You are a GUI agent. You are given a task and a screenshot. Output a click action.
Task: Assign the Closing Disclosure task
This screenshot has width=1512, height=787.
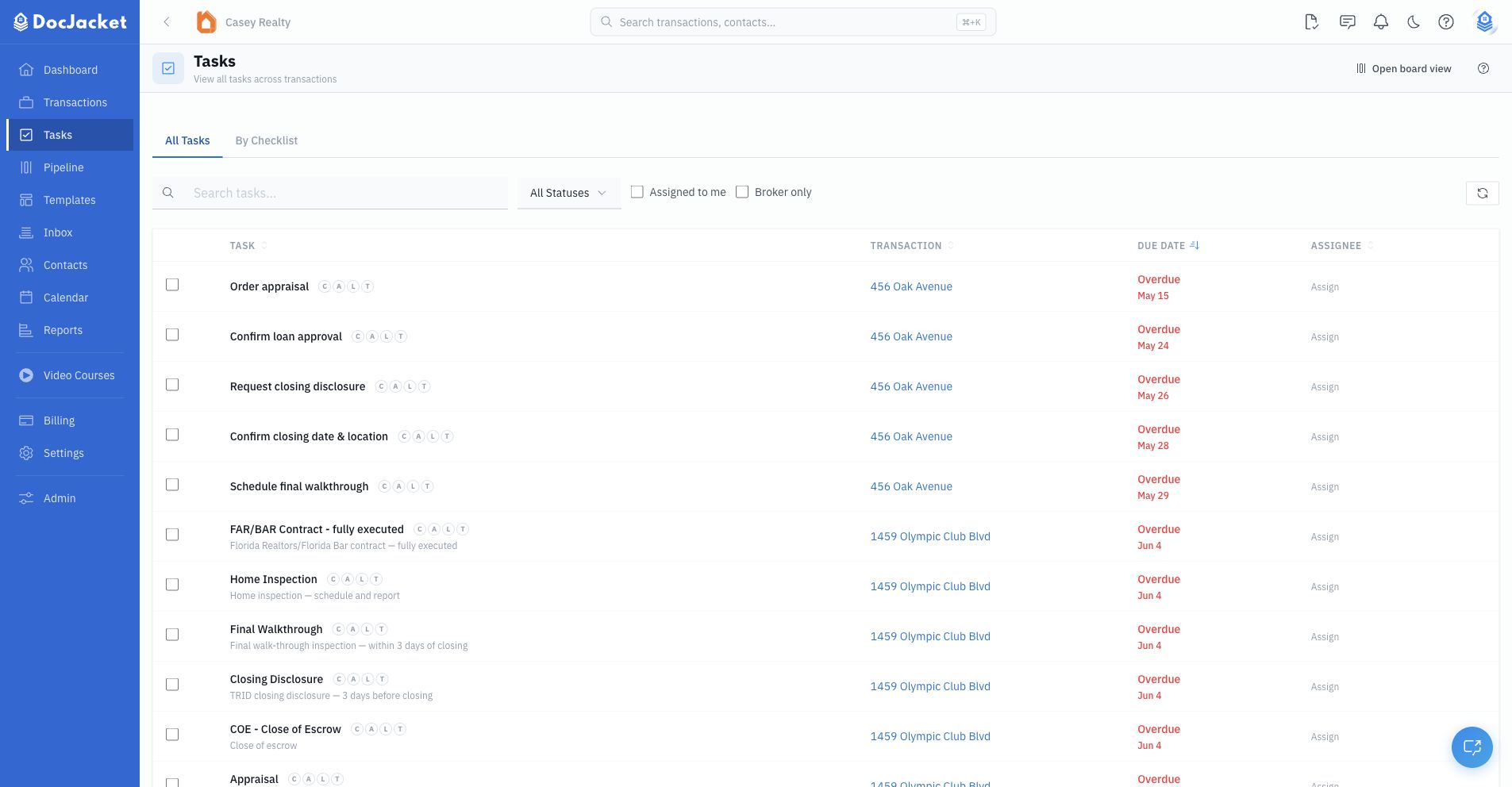point(1325,687)
